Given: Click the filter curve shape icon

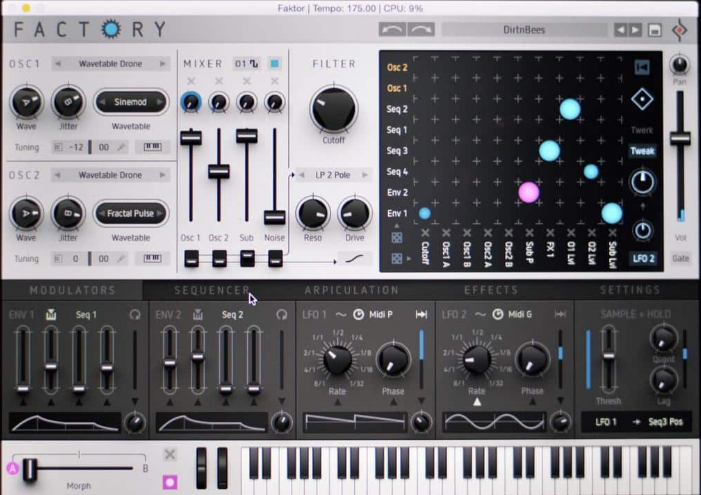Looking at the screenshot, I should click(x=355, y=258).
